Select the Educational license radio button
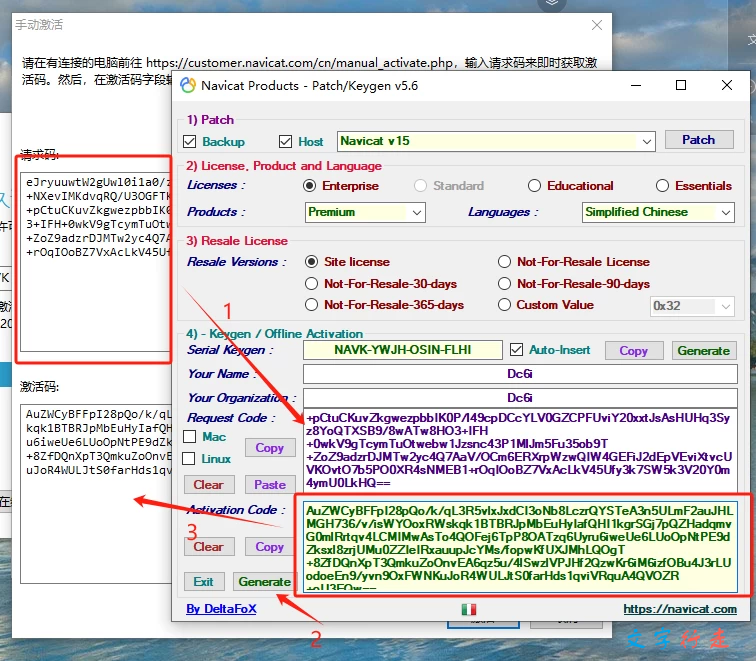 [x=534, y=186]
